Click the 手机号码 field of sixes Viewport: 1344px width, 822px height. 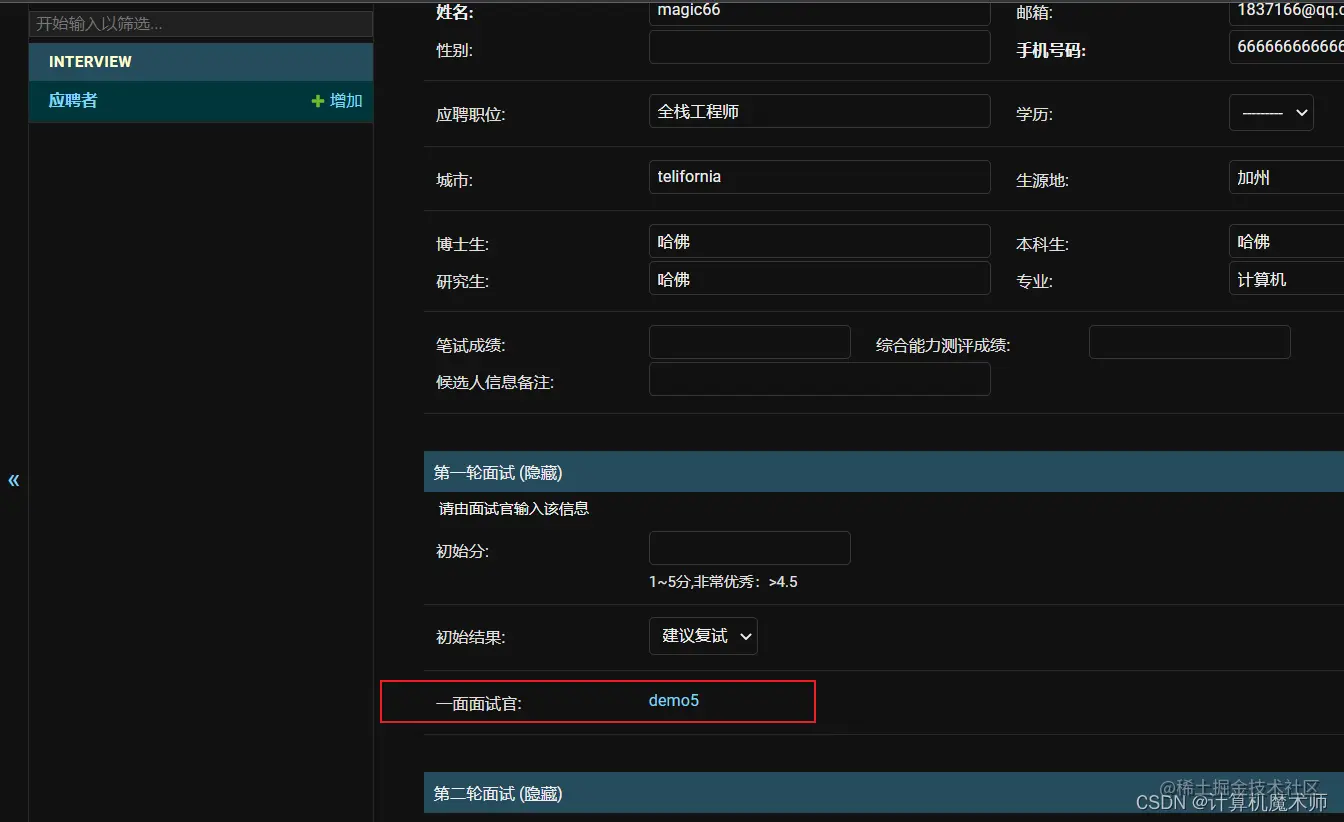pyautogui.click(x=1290, y=46)
